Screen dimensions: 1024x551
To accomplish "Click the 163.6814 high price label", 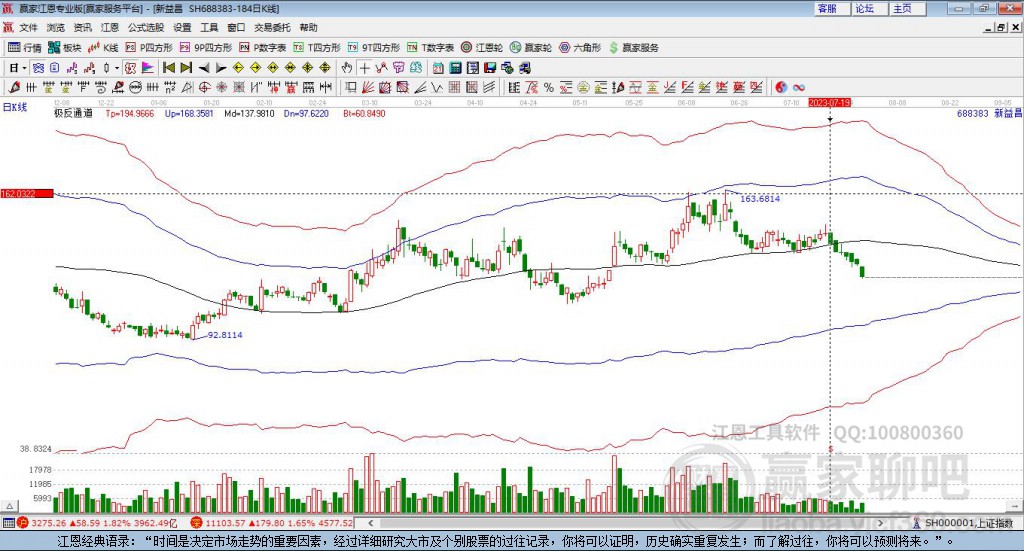I will tap(760, 198).
